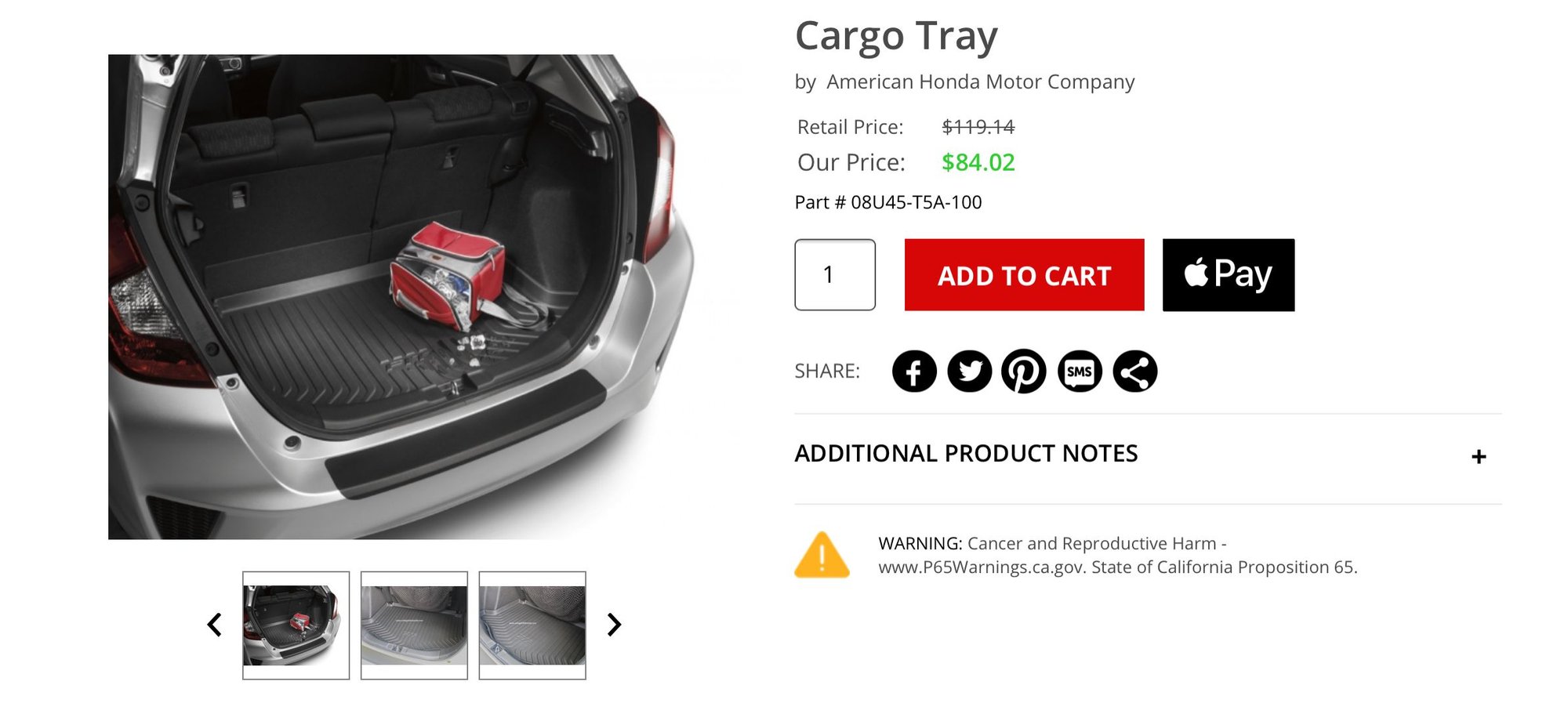Pay with Apple Pay
This screenshot has width=1568, height=703.
[1228, 275]
